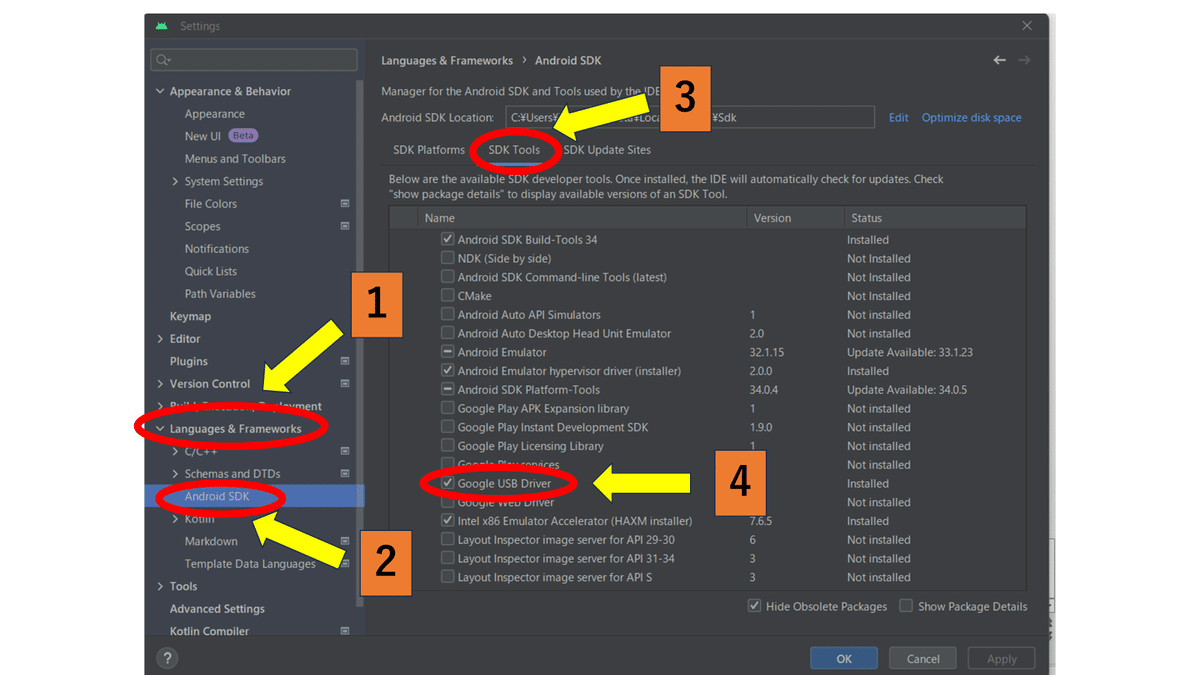Collapse Appearance & Behavior section

click(160, 91)
